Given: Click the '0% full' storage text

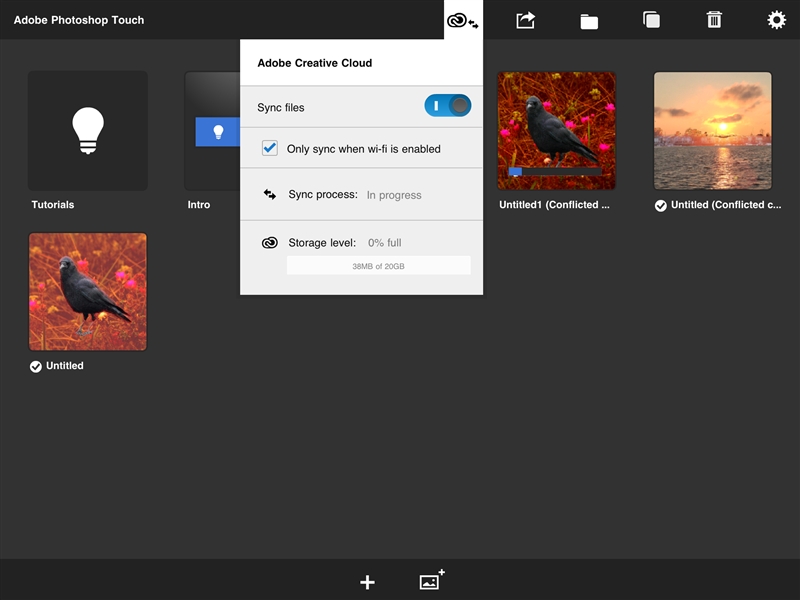Looking at the screenshot, I should (x=385, y=243).
